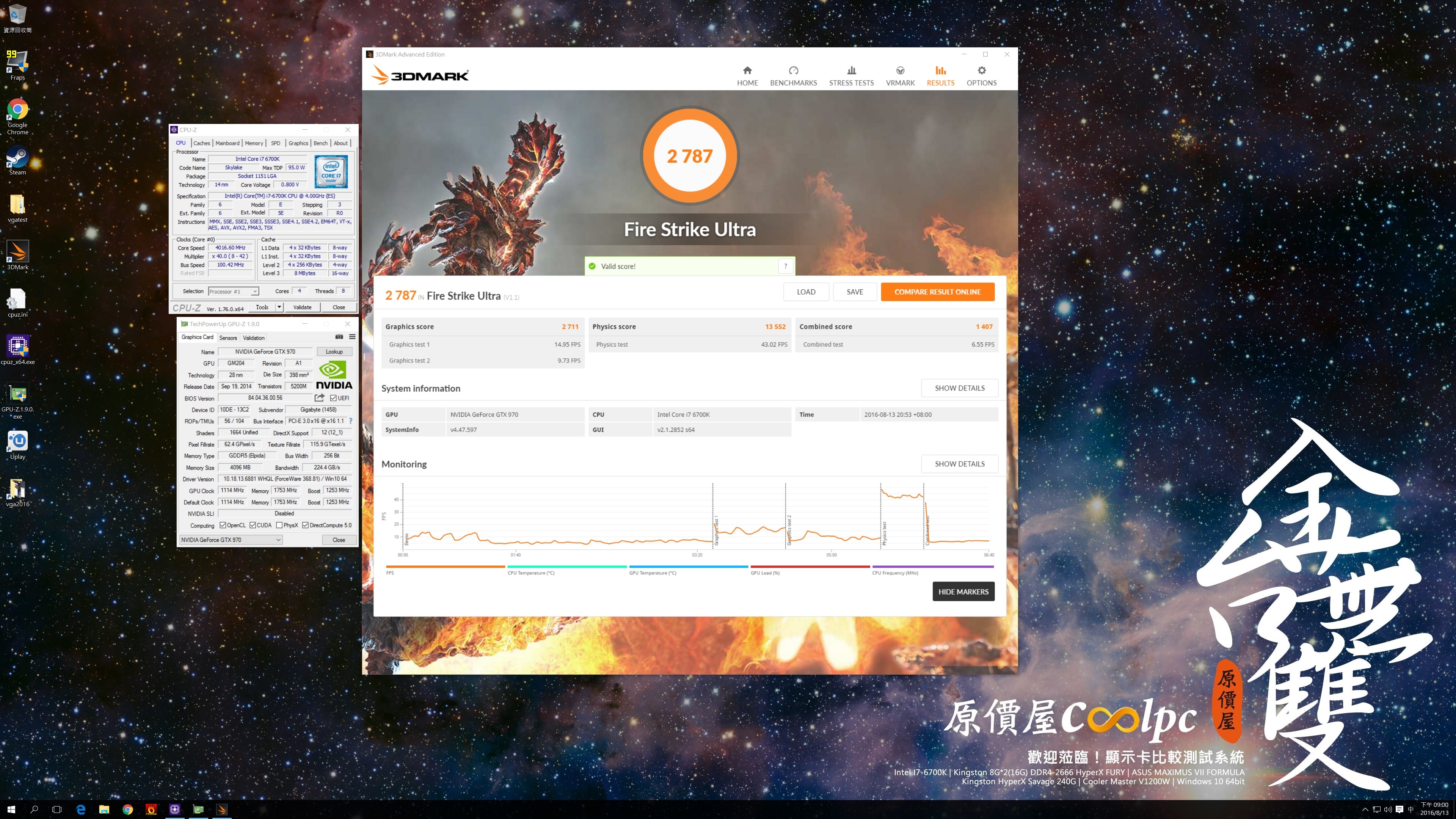Open Task View on taskbar

click(x=56, y=810)
